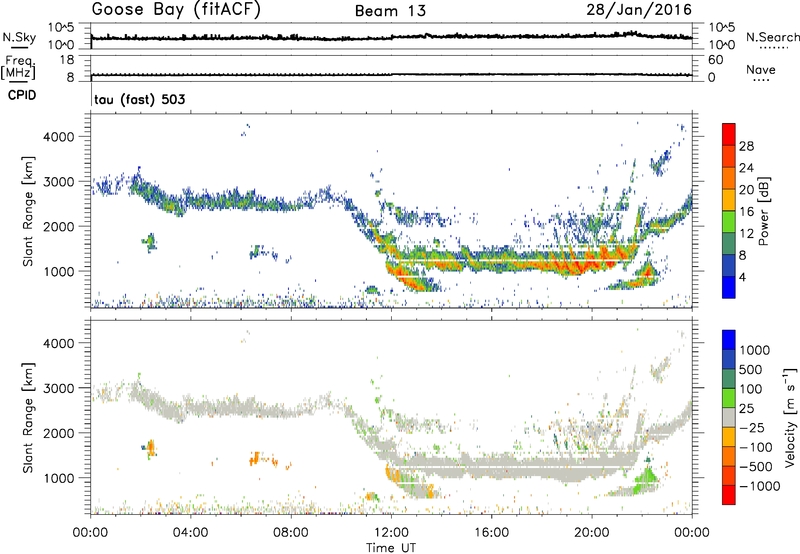
Task: Click the "100" velocity color bar label
Action: [x=751, y=389]
